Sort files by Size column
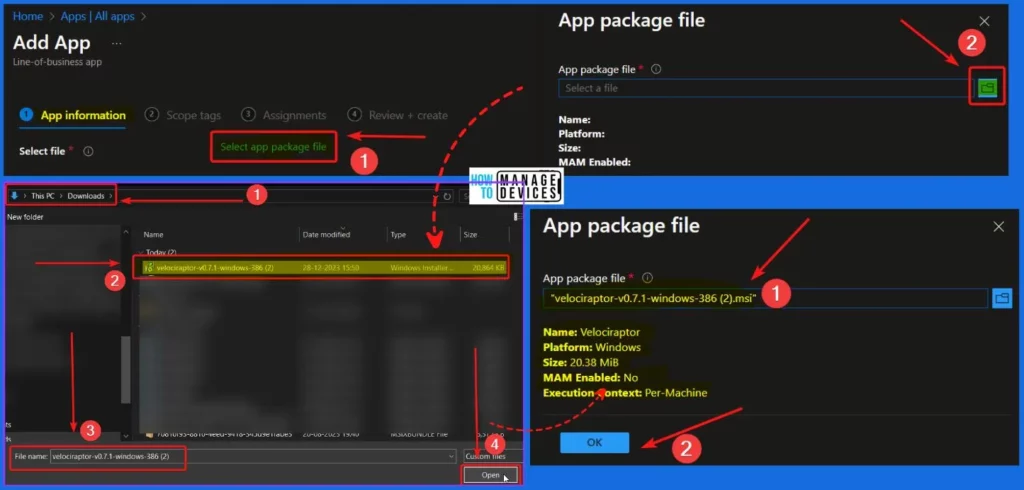The image size is (1024, 490). (470, 235)
